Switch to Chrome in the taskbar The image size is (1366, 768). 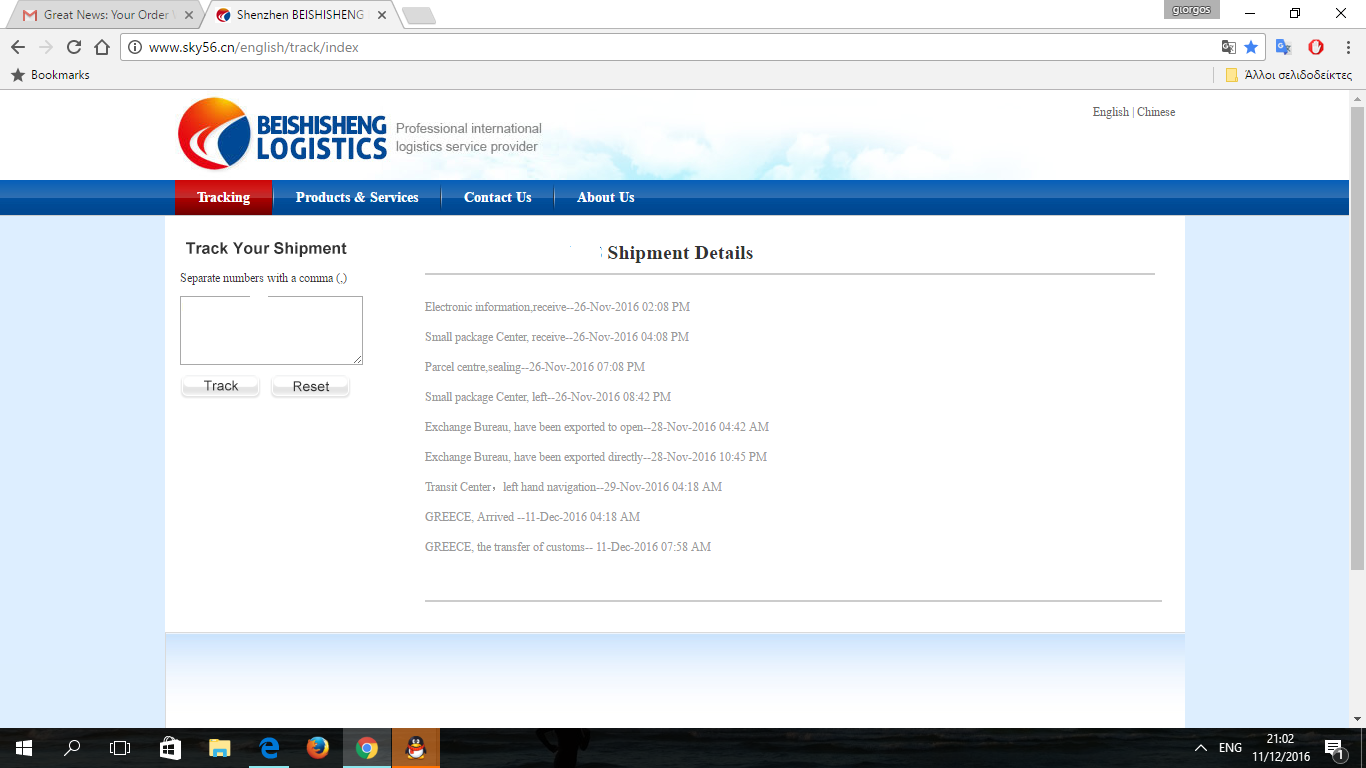[x=367, y=747]
